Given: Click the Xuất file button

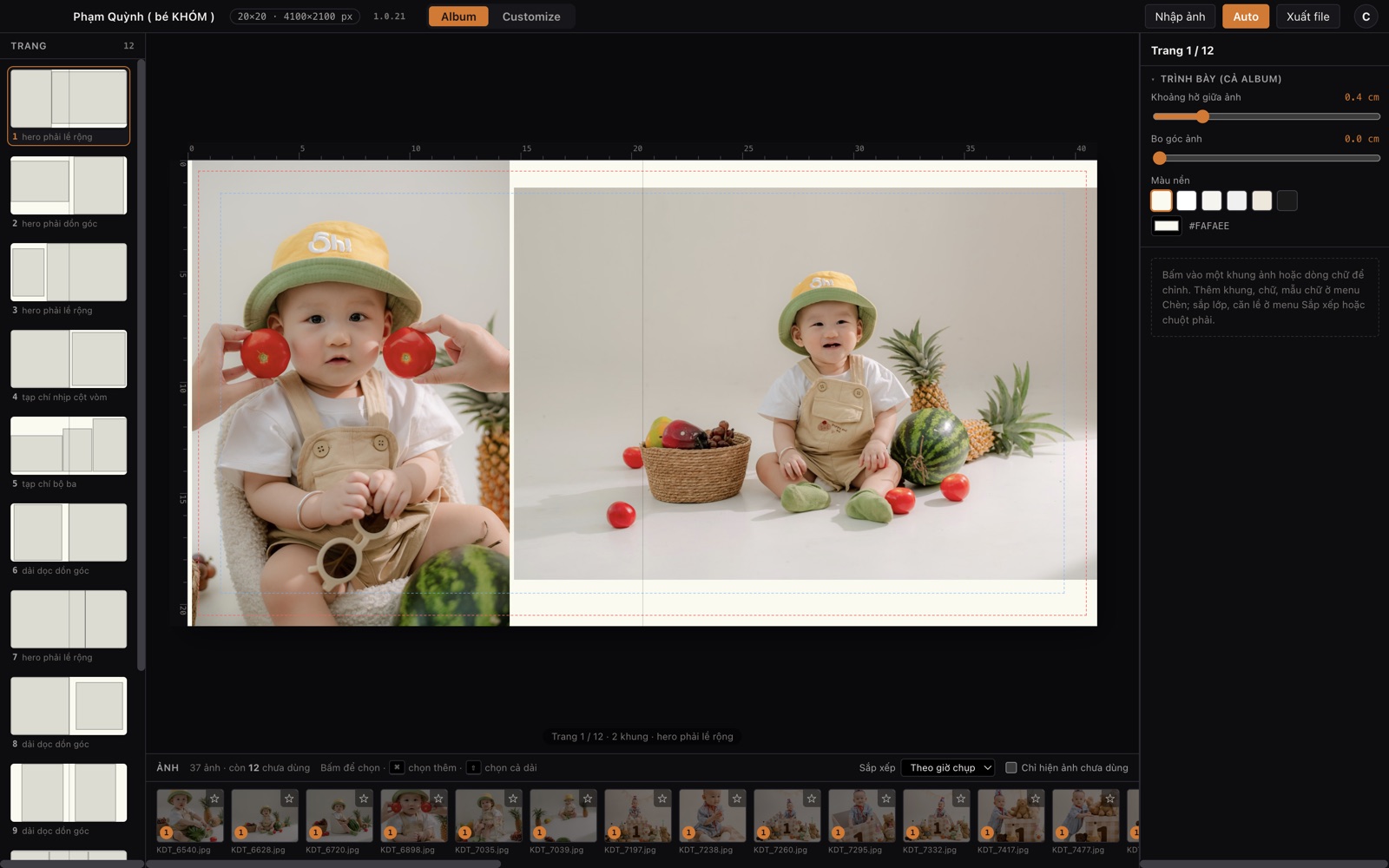Looking at the screenshot, I should pyautogui.click(x=1307, y=16).
